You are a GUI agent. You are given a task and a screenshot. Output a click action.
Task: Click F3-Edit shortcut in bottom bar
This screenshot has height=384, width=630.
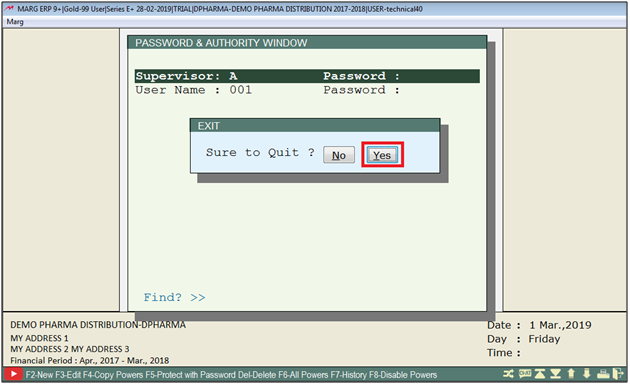pyautogui.click(x=68, y=375)
